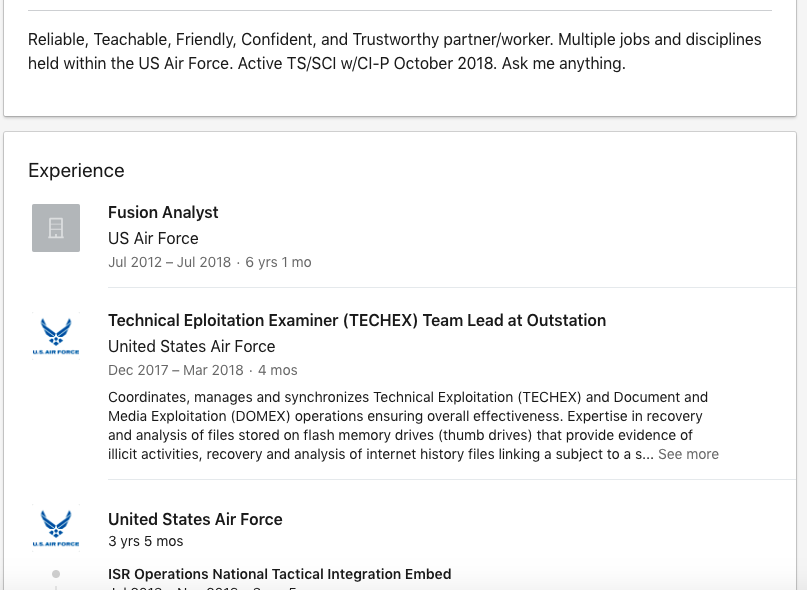The width and height of the screenshot is (807, 590).
Task: Click the gray placeholder company icon beside Fusion Analyst
Action: [x=56, y=228]
